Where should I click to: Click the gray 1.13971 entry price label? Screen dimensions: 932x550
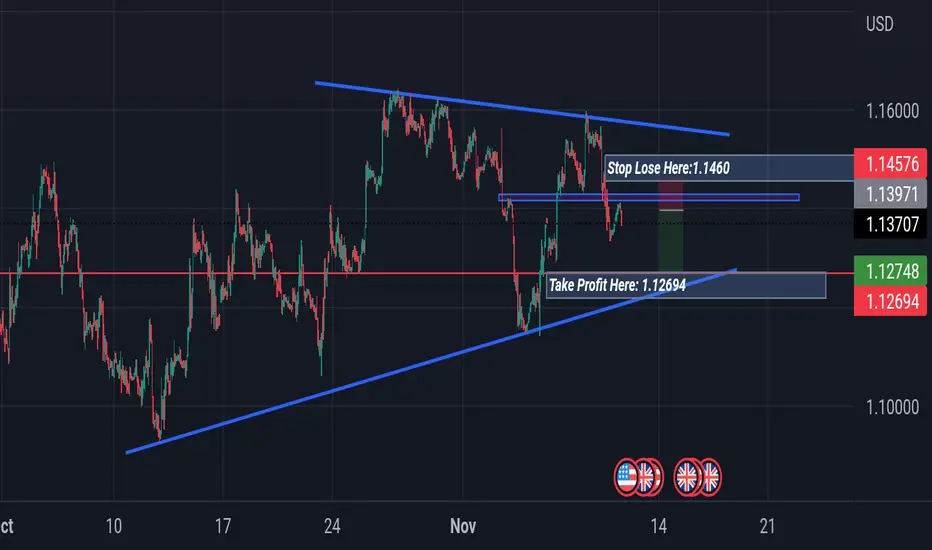tap(890, 194)
